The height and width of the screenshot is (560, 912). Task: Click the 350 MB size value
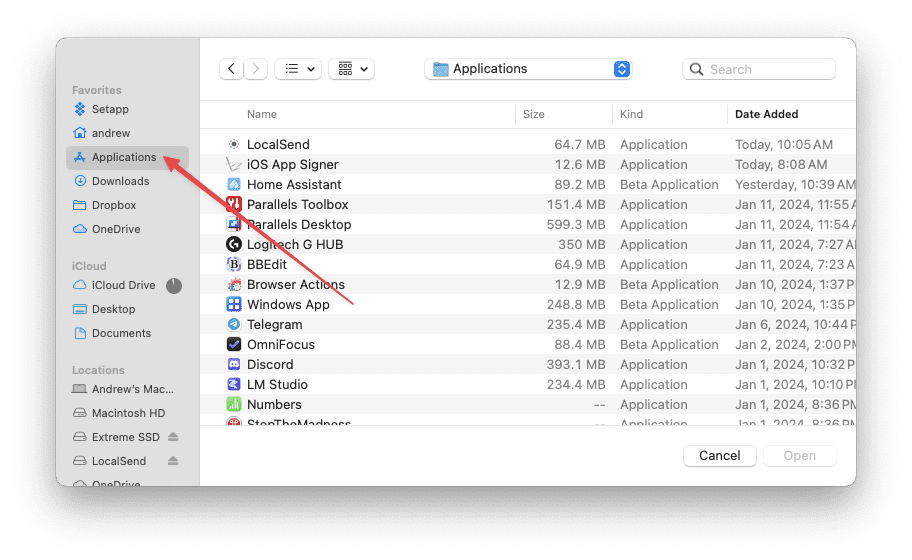tap(582, 244)
